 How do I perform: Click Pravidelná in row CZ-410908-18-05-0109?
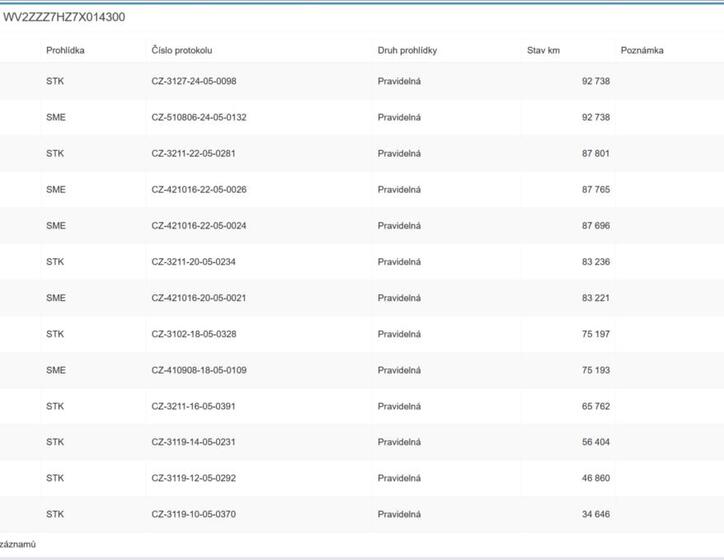pos(399,370)
